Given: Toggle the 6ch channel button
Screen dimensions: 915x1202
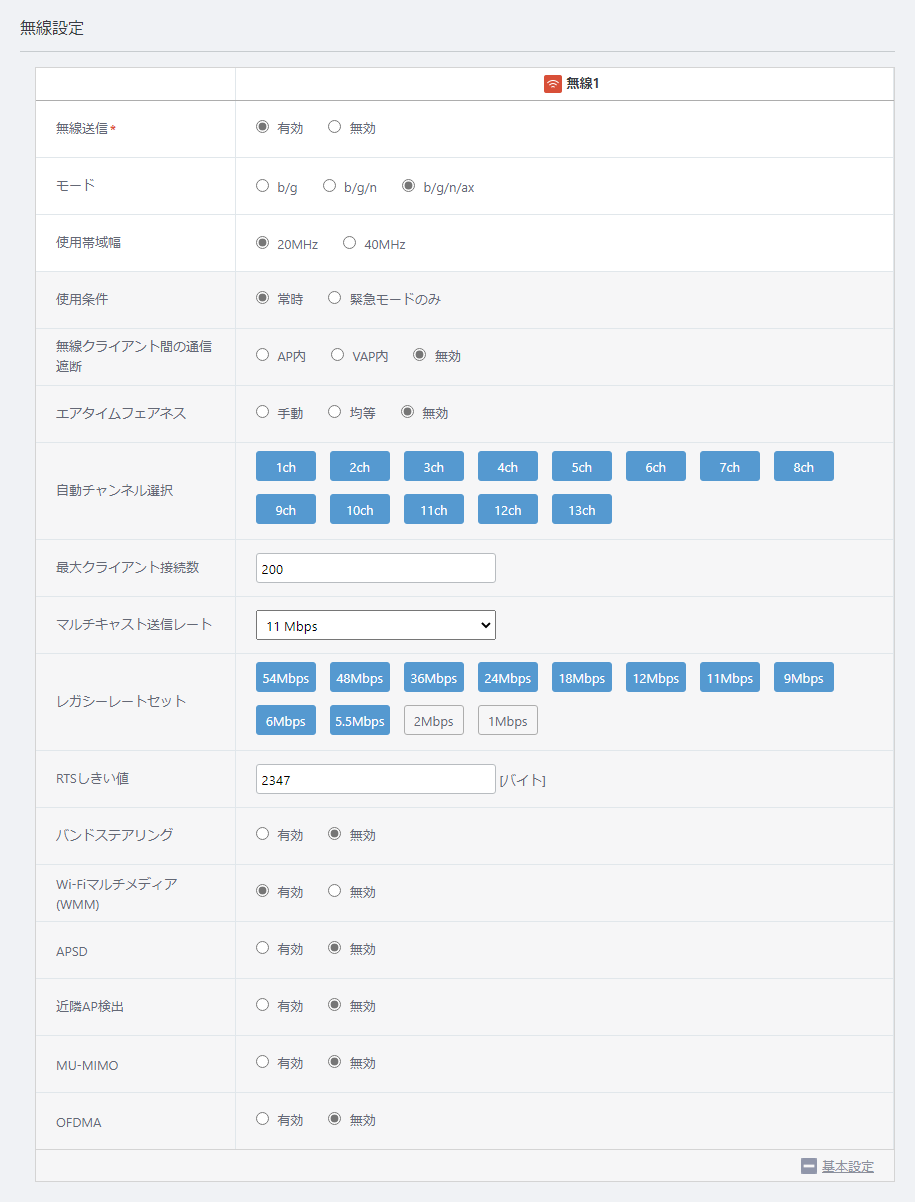Looking at the screenshot, I should click(656, 467).
